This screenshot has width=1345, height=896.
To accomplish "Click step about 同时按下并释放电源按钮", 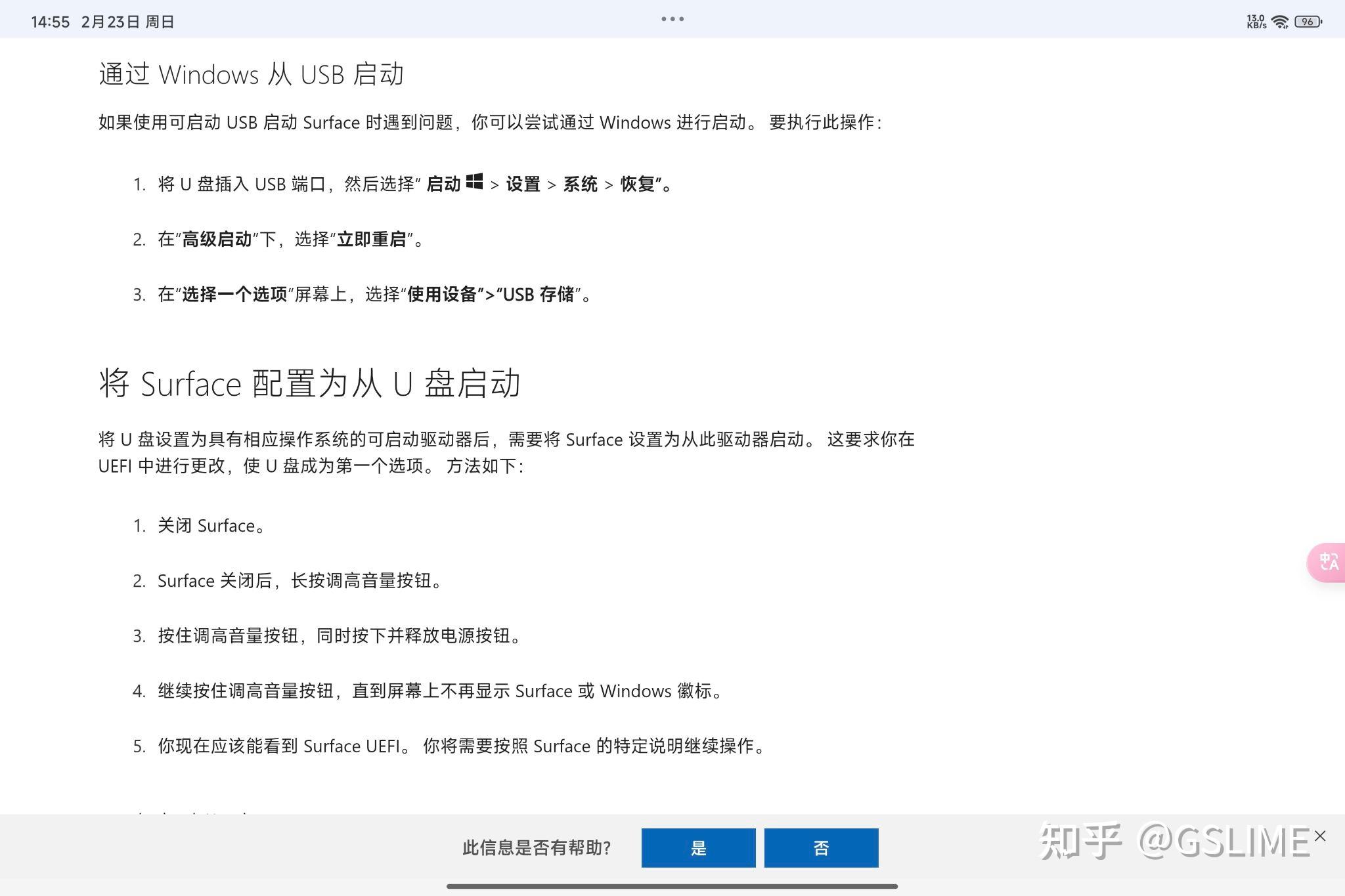I will pyautogui.click(x=340, y=635).
